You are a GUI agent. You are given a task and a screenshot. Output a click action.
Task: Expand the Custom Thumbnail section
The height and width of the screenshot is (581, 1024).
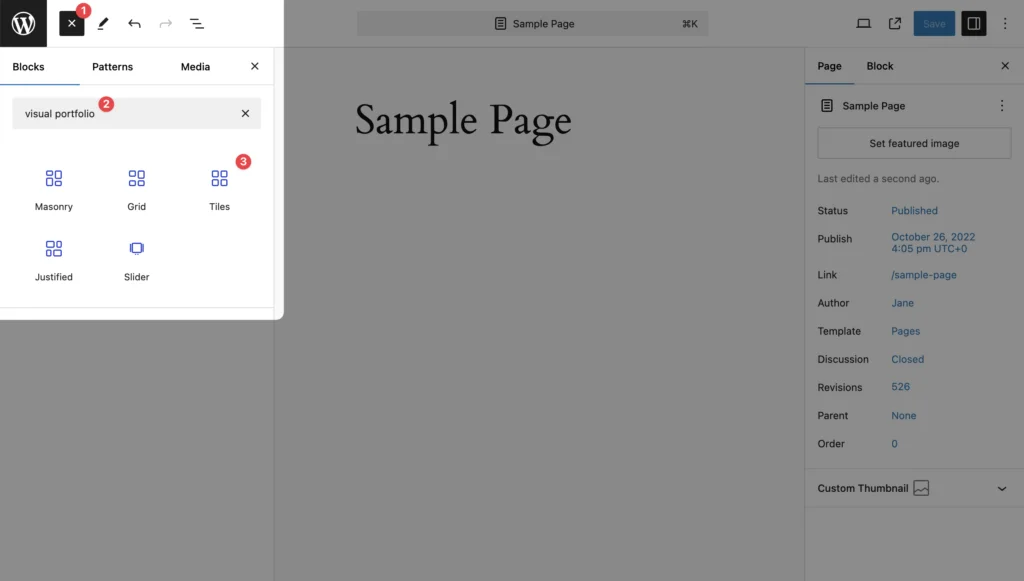tap(1002, 489)
